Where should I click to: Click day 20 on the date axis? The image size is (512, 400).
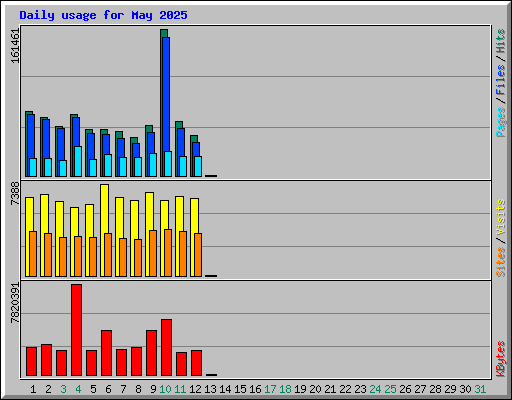tap(315, 389)
